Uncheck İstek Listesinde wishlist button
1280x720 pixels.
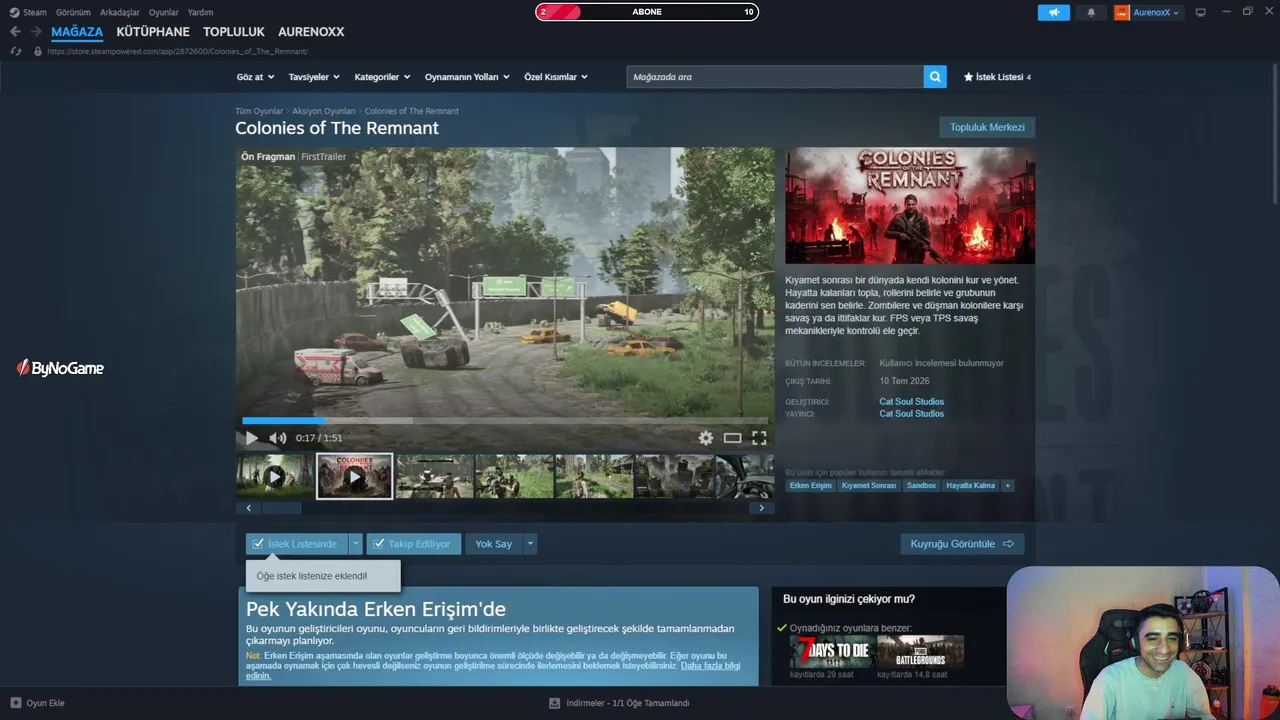tap(297, 544)
